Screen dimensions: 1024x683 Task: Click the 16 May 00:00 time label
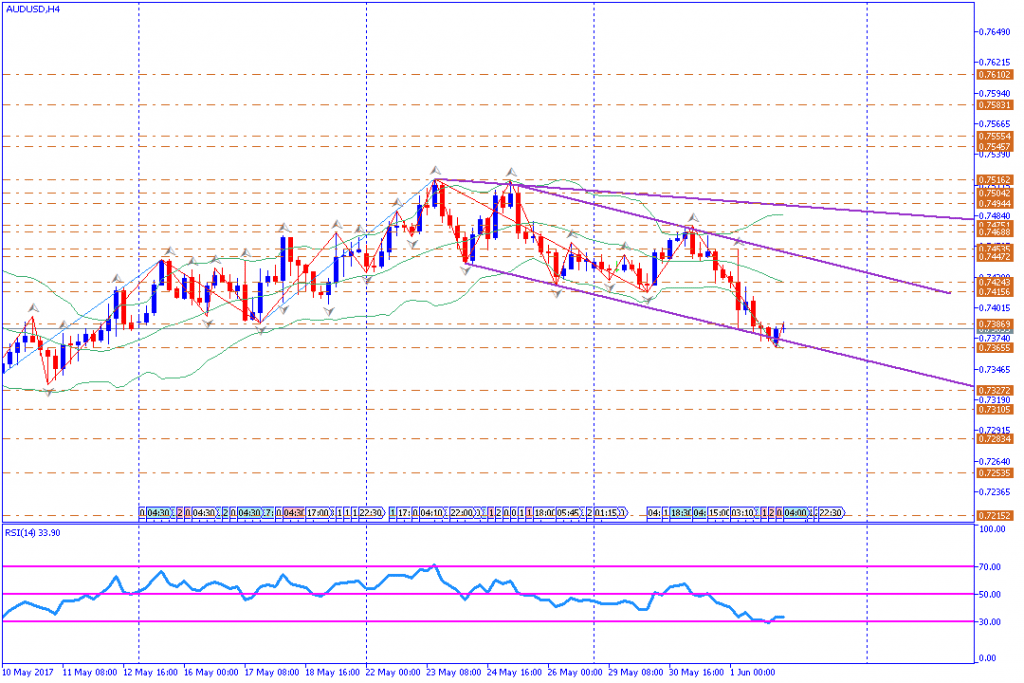point(212,672)
